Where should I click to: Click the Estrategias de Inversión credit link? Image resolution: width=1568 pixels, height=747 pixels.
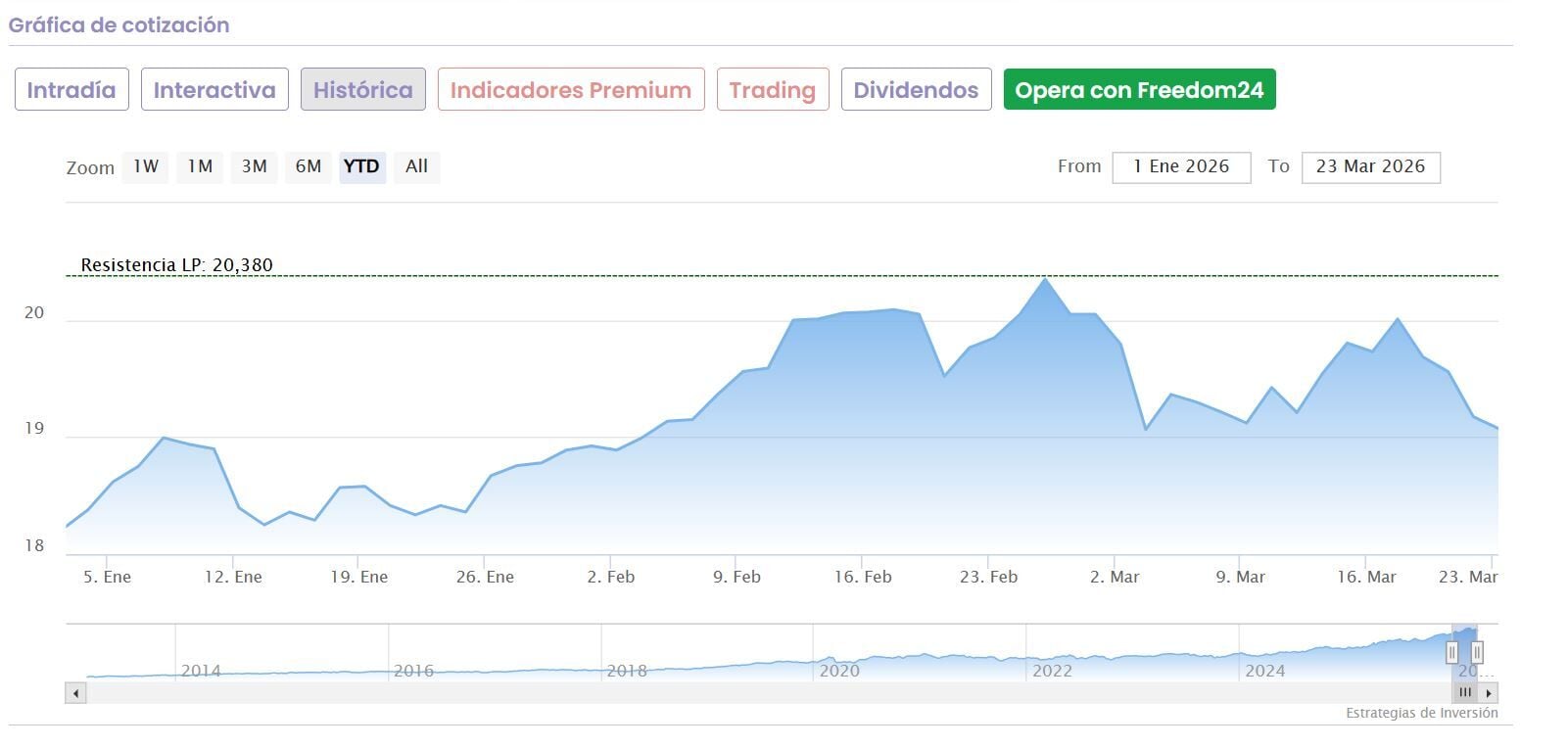(1421, 713)
